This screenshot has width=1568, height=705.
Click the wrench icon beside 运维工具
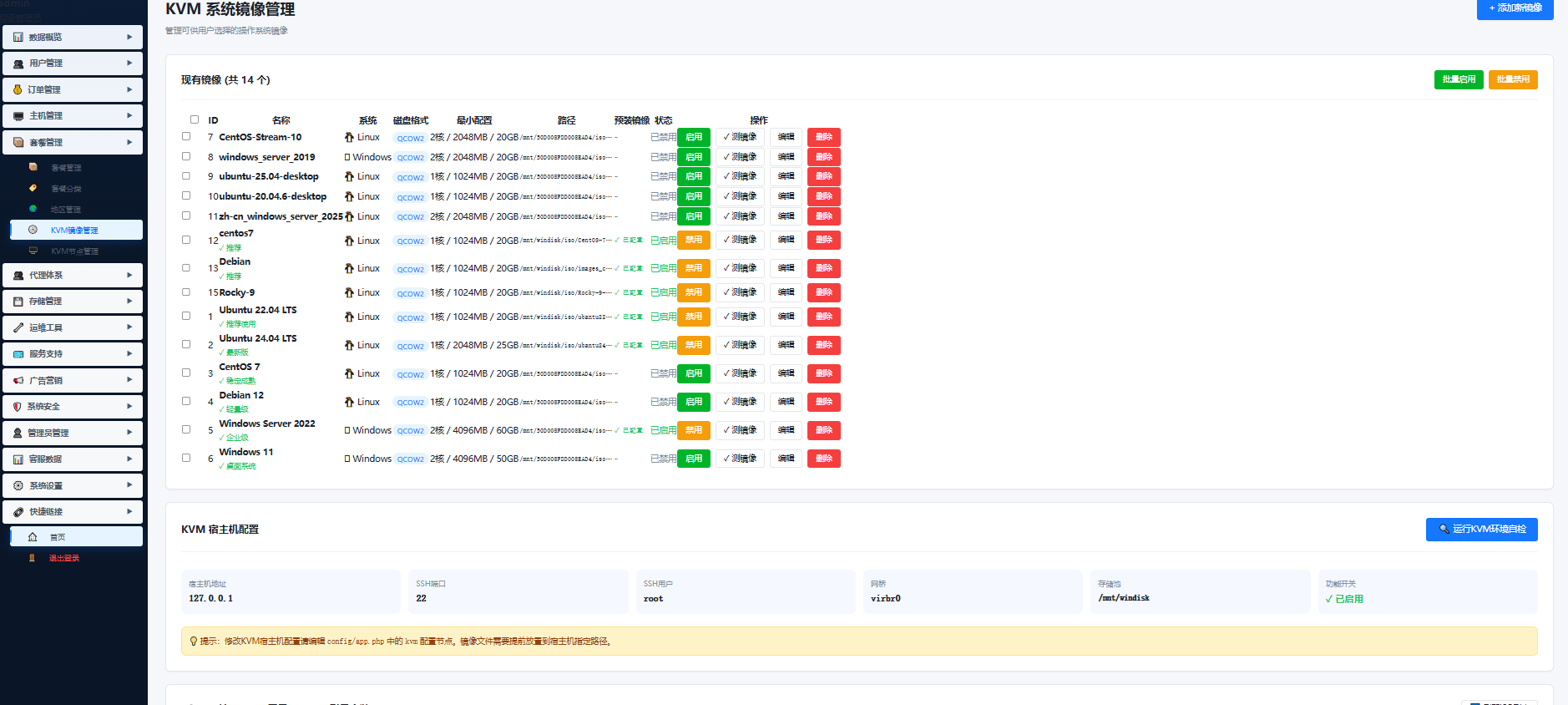coord(18,327)
